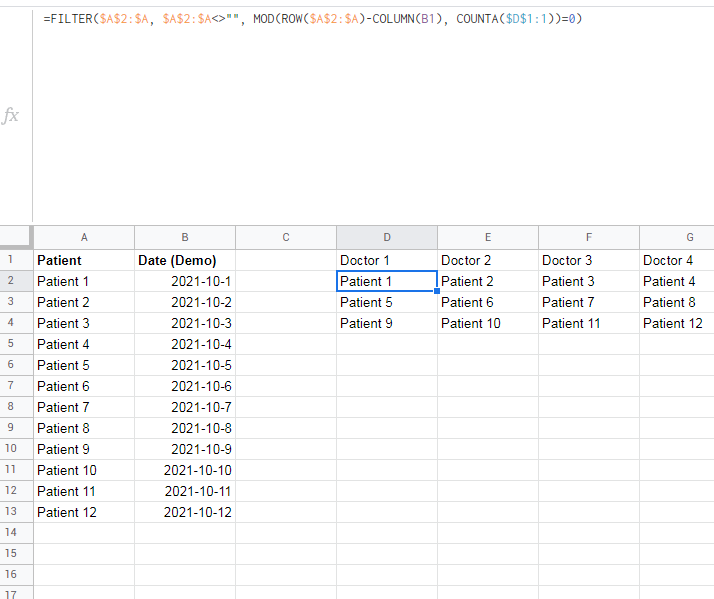Select 'Patient 6' under Doctor 2

click(x=488, y=302)
